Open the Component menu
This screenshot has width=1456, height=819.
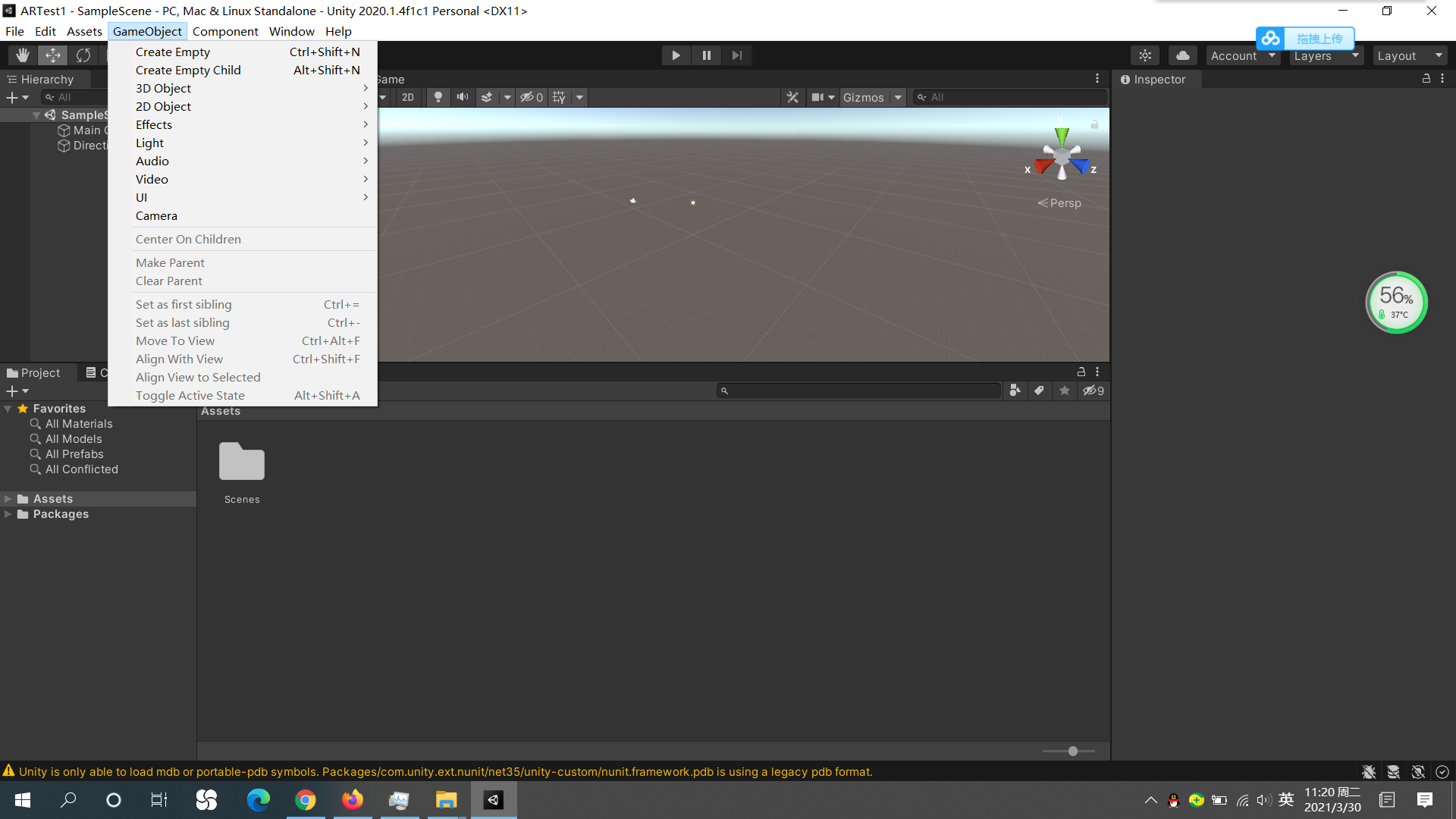(225, 31)
